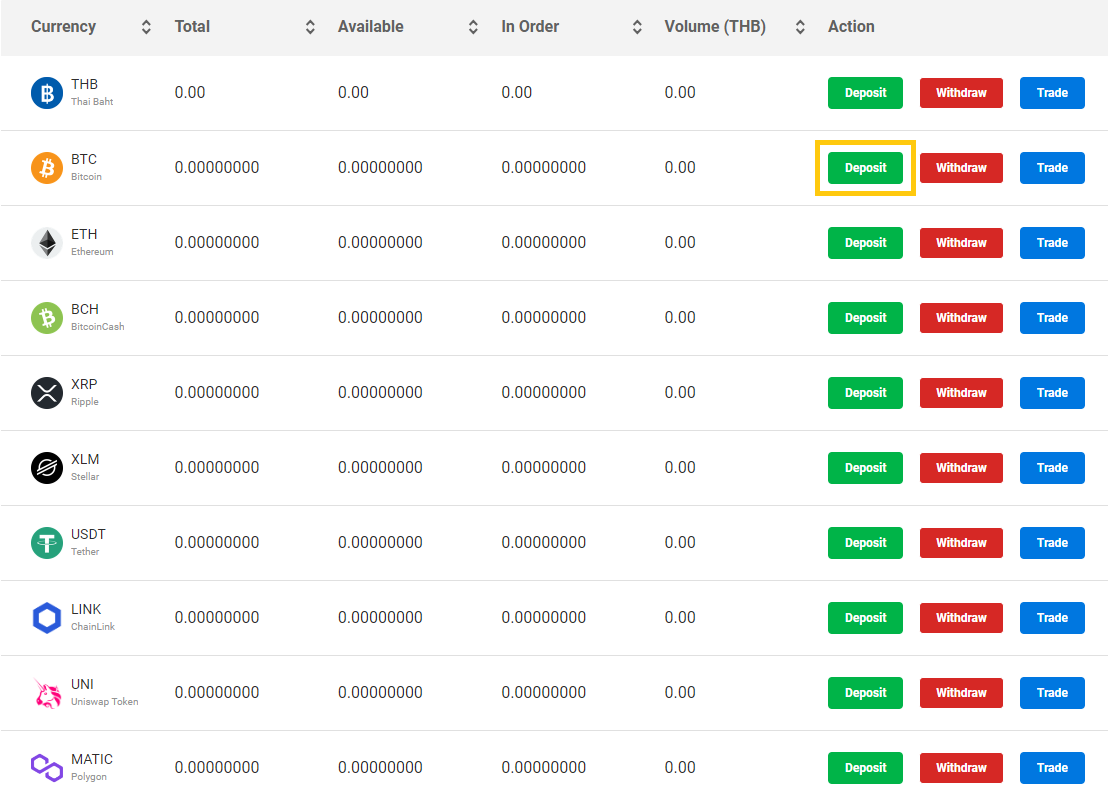Open Trade for UNI row
Screen dimensions: 1108x795
click(1052, 693)
